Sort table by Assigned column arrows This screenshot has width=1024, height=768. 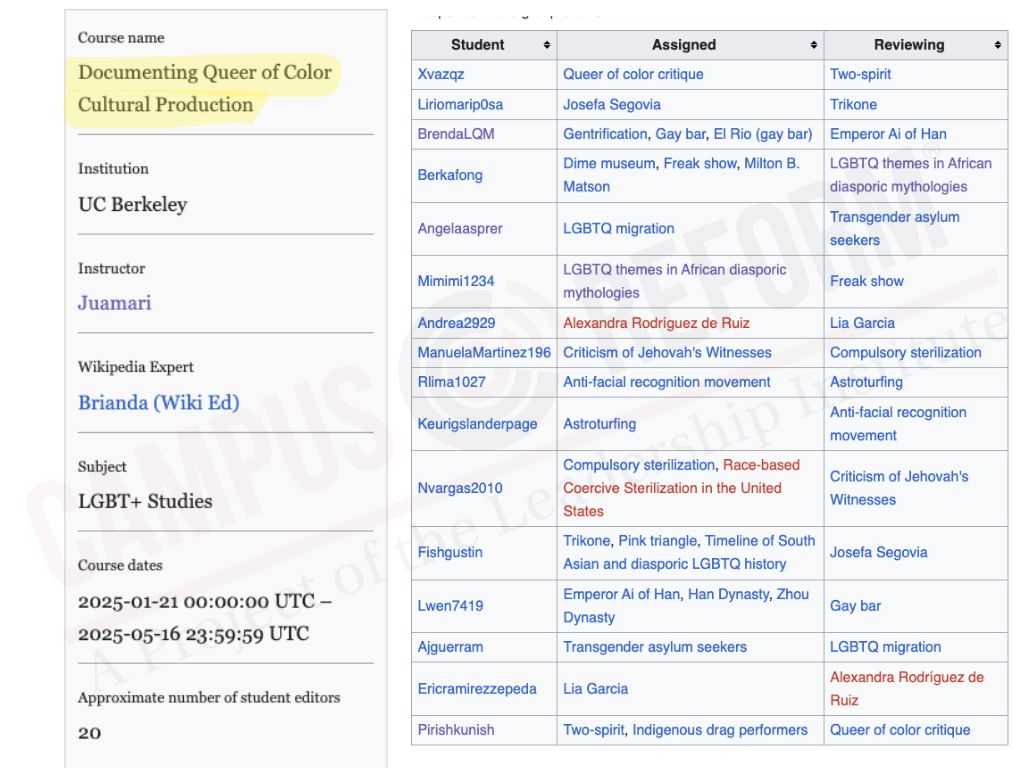point(814,45)
